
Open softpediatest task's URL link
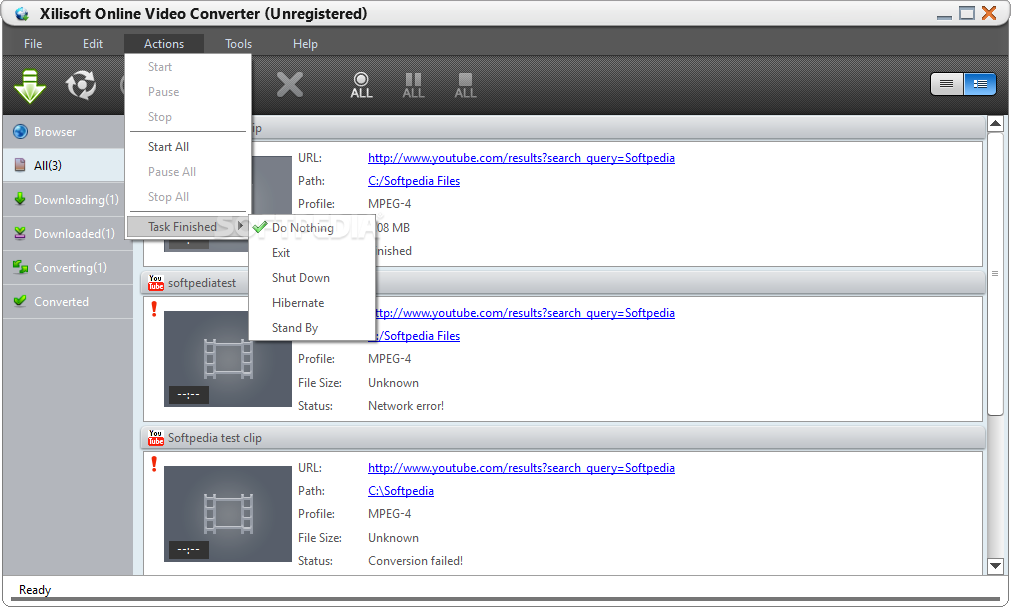point(525,313)
